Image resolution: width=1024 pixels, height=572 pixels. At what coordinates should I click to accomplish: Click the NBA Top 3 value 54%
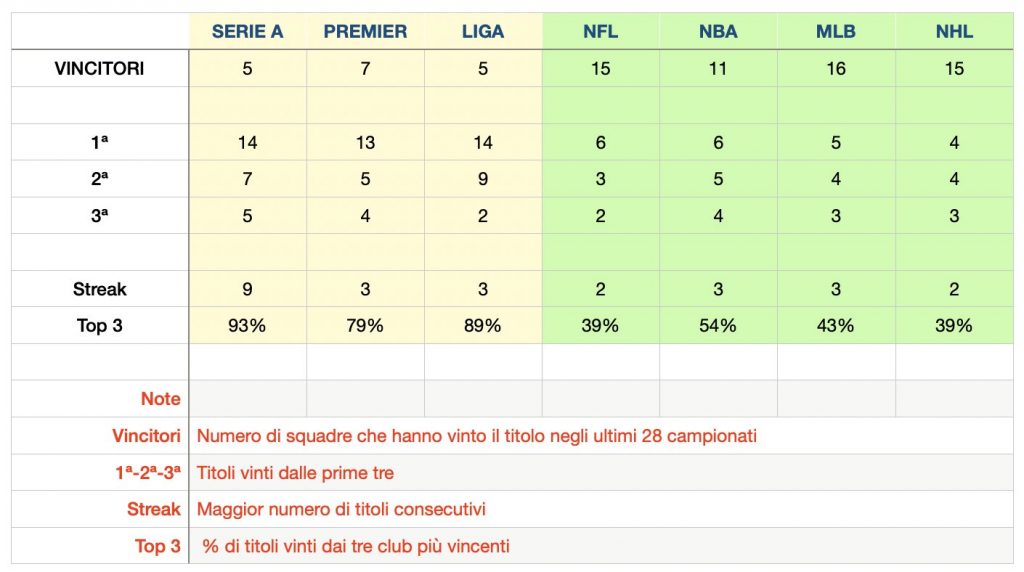(x=718, y=326)
